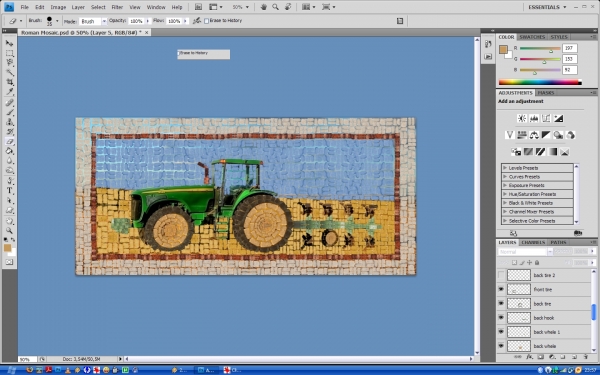Expand Channel Mixer Presets

505,212
